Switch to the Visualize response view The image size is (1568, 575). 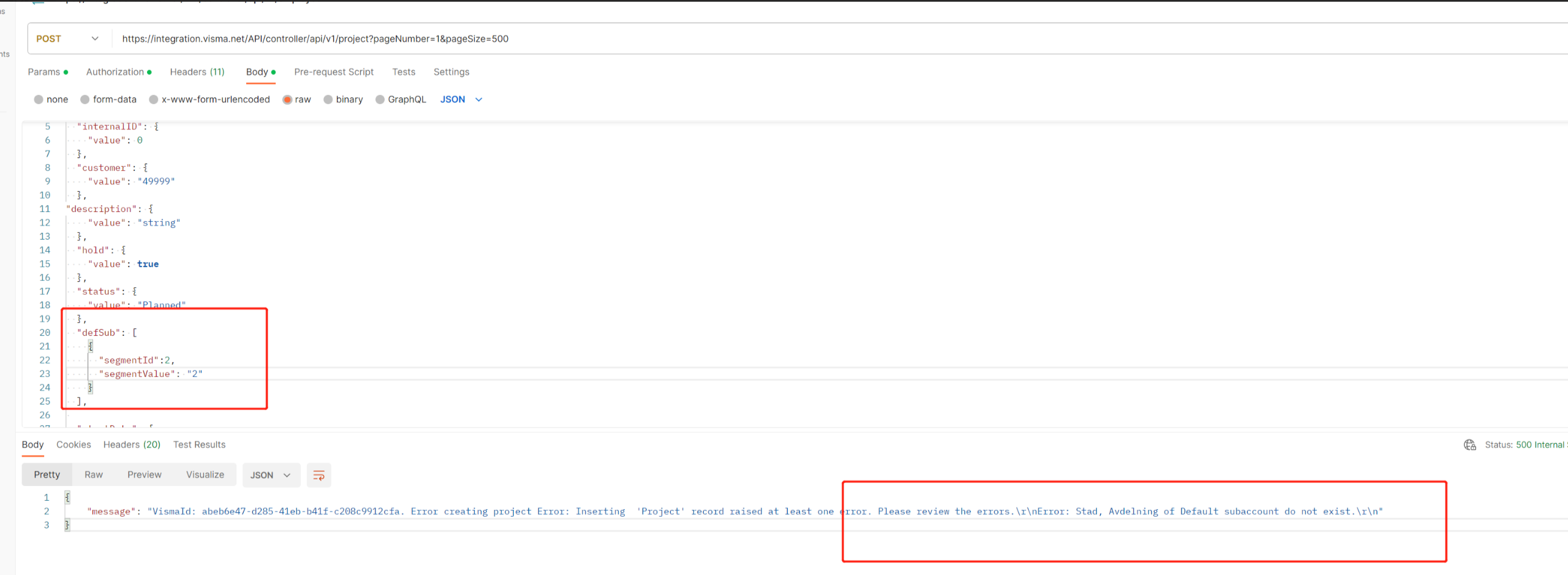tap(205, 474)
